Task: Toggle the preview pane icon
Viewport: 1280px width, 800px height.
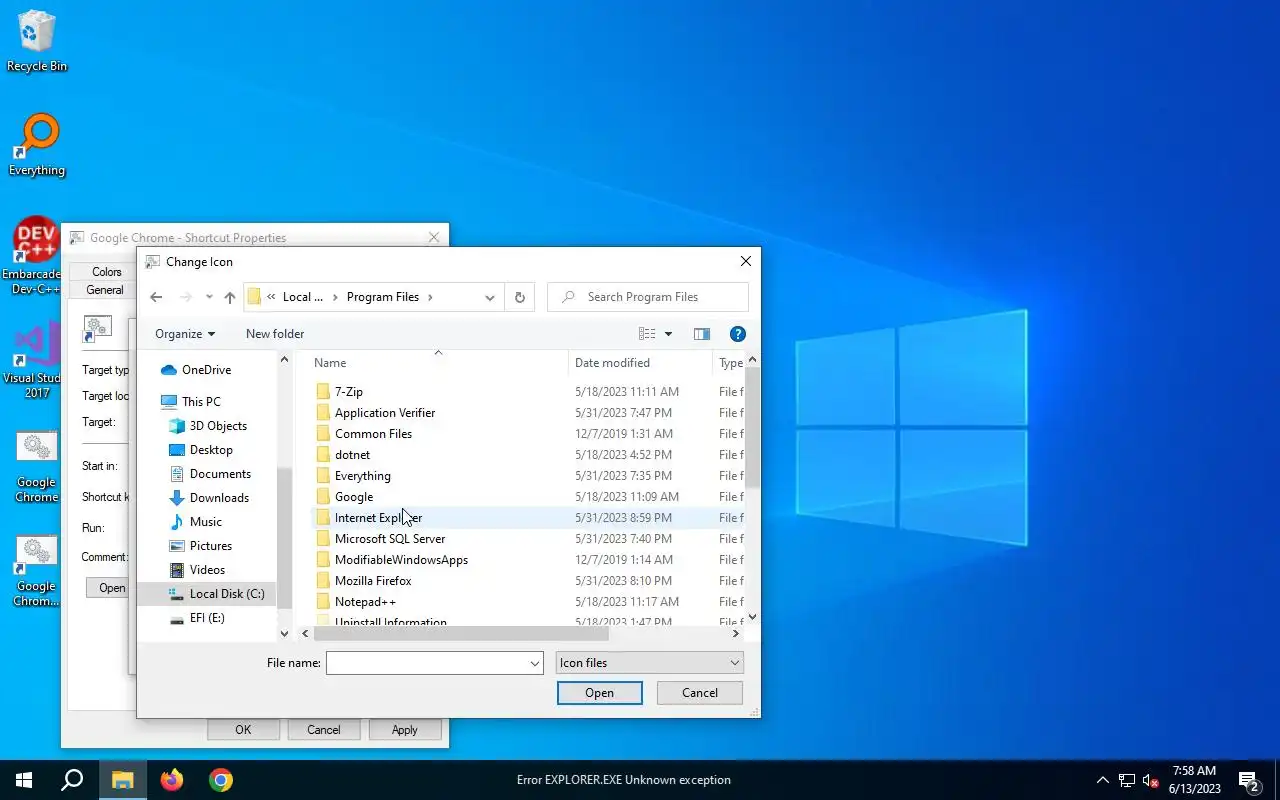Action: point(702,334)
